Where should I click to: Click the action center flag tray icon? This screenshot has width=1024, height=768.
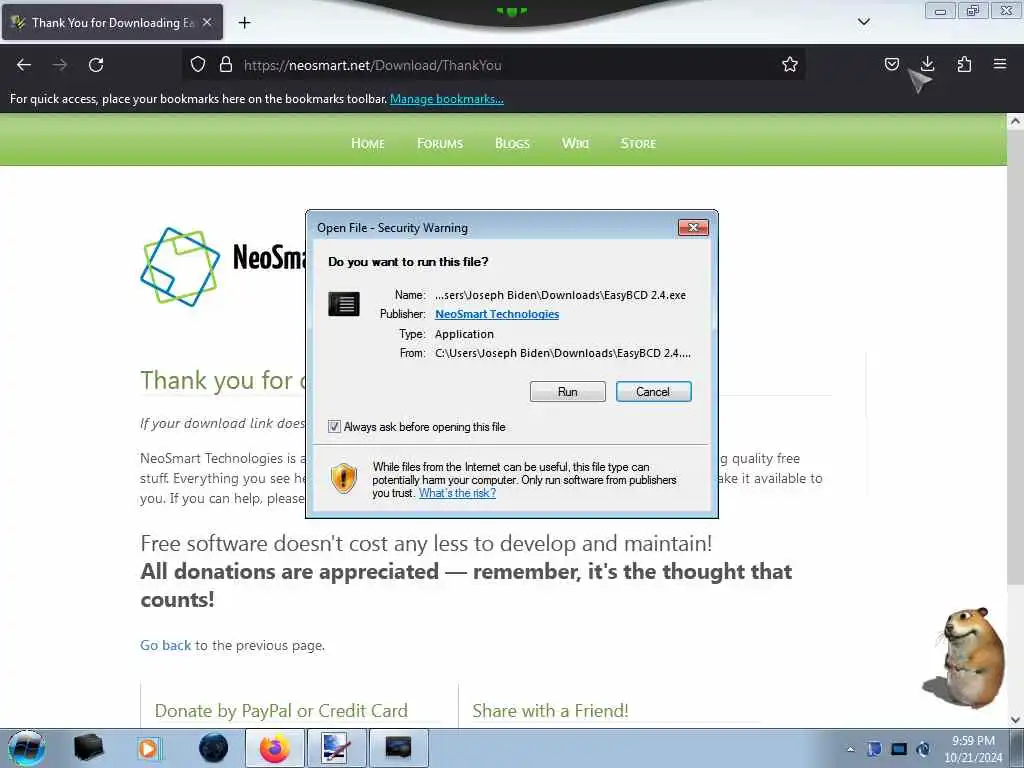(x=874, y=749)
